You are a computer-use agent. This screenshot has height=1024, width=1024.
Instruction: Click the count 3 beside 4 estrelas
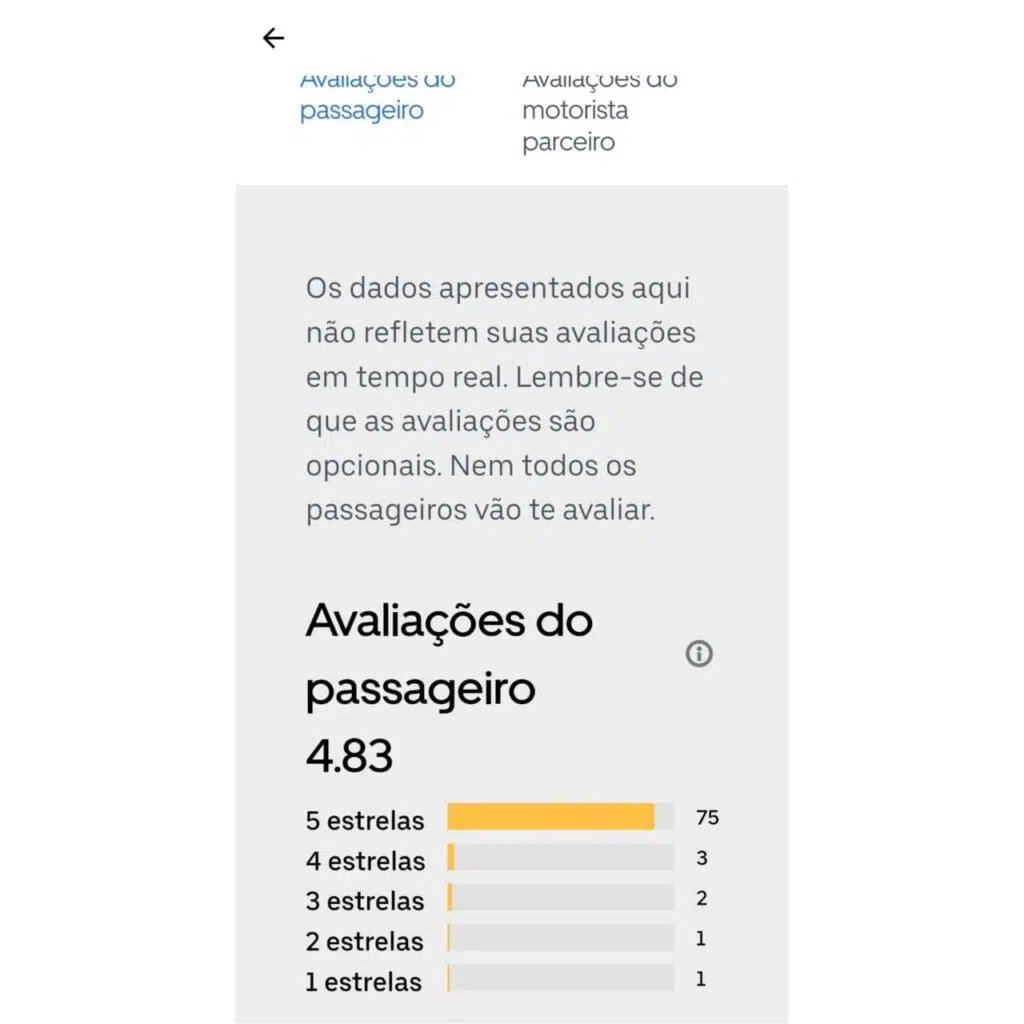click(702, 858)
